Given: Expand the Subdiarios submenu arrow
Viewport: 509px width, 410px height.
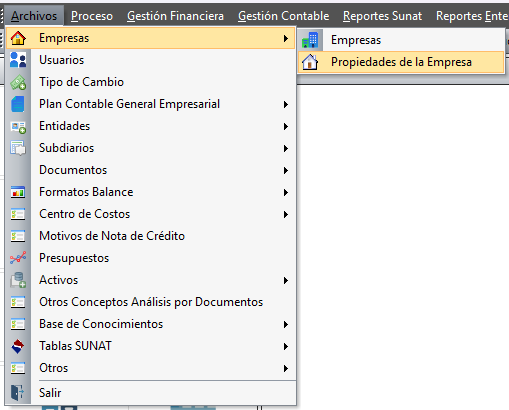Looking at the screenshot, I should click(286, 148).
